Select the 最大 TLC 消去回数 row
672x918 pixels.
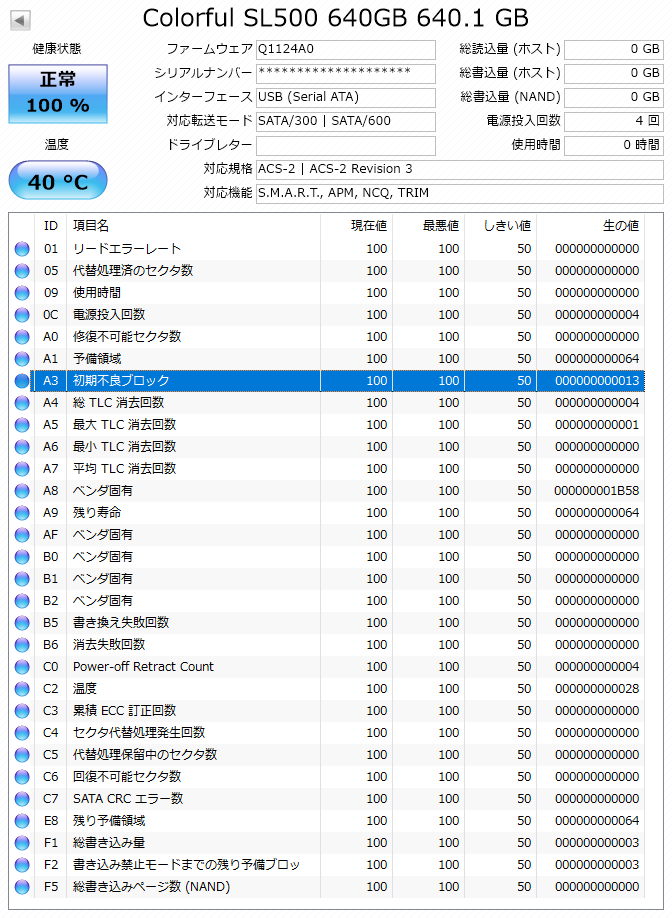328,425
